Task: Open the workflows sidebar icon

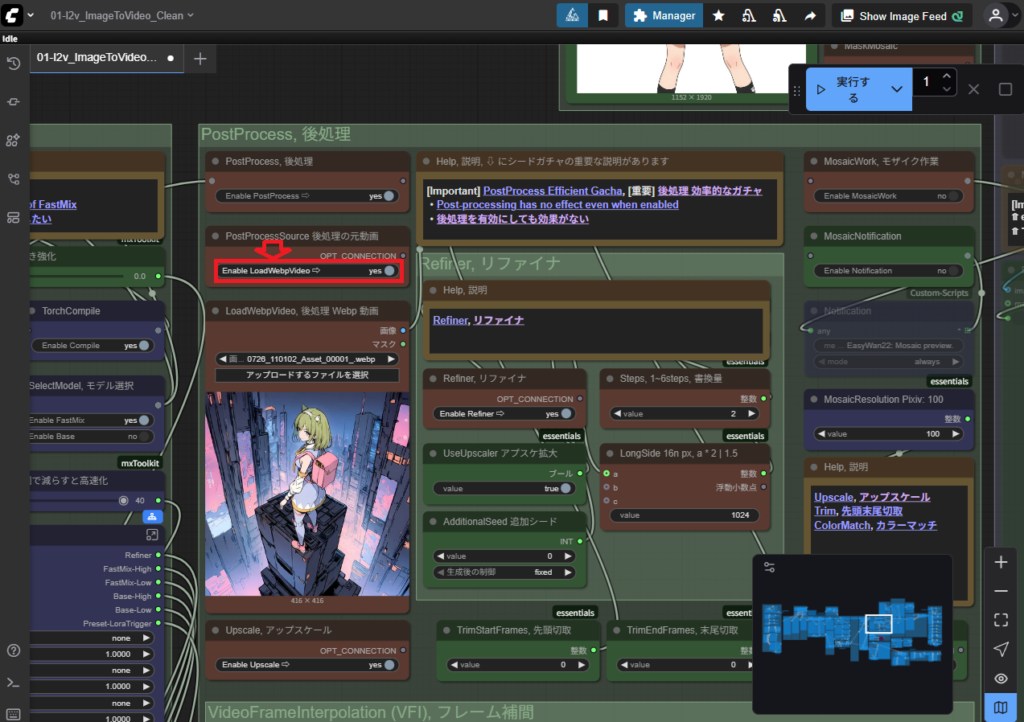Action: click(13, 217)
